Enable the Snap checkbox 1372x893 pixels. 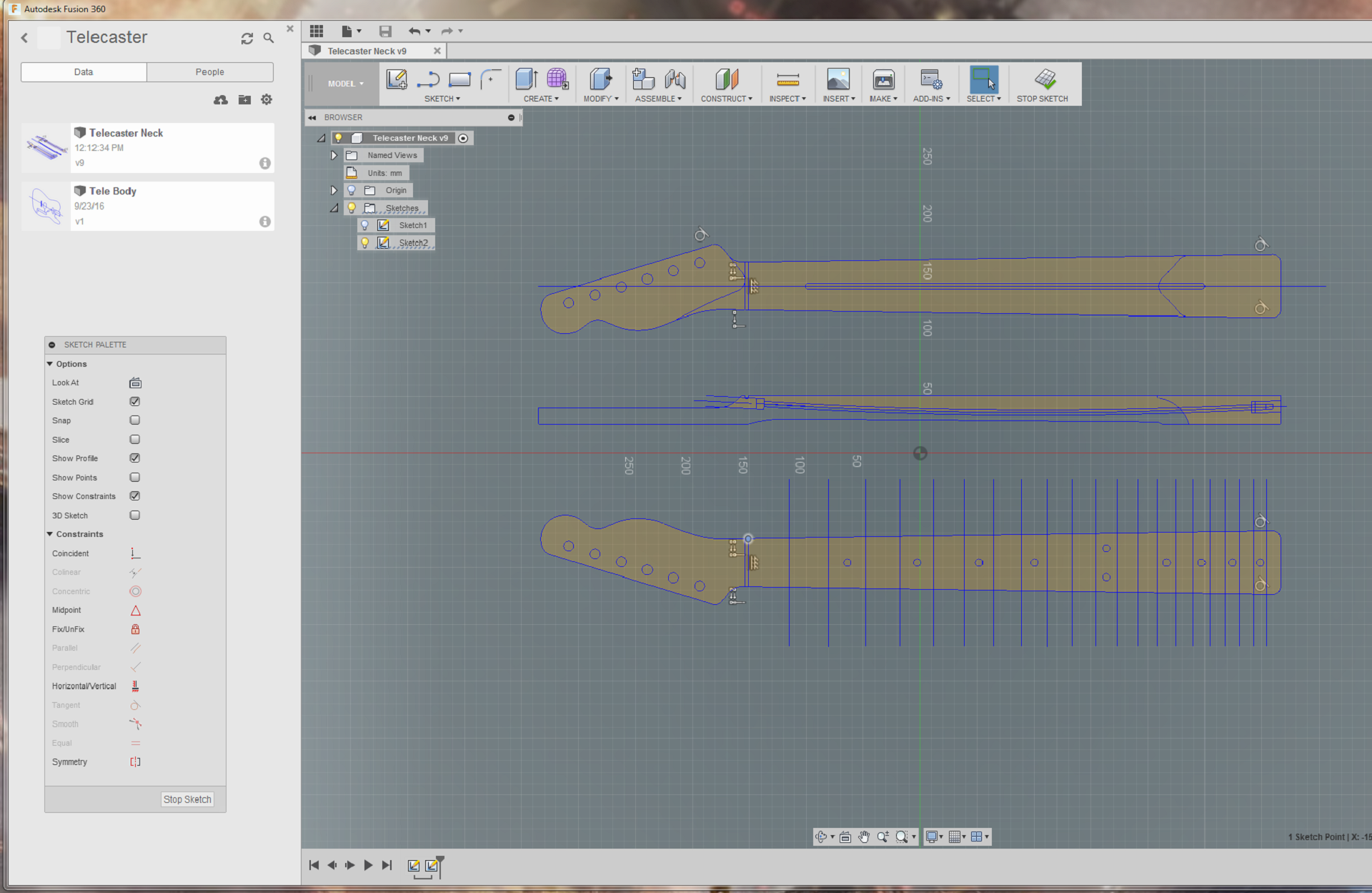click(x=135, y=420)
